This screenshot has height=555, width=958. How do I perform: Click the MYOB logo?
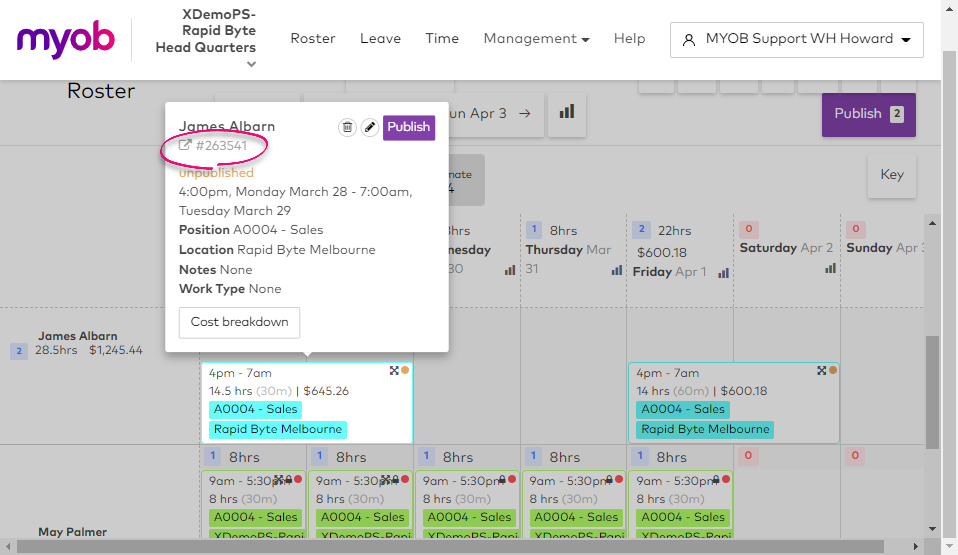(66, 39)
